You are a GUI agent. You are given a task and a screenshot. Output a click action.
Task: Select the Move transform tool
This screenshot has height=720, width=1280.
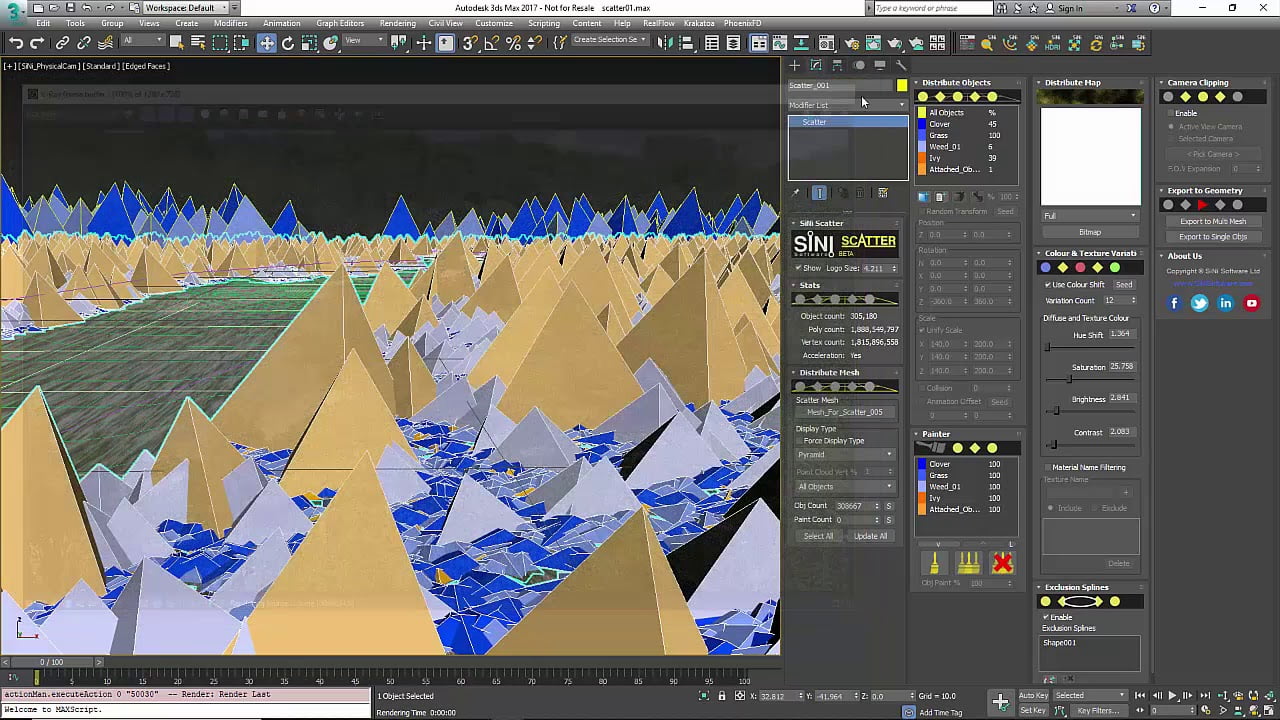tap(267, 43)
